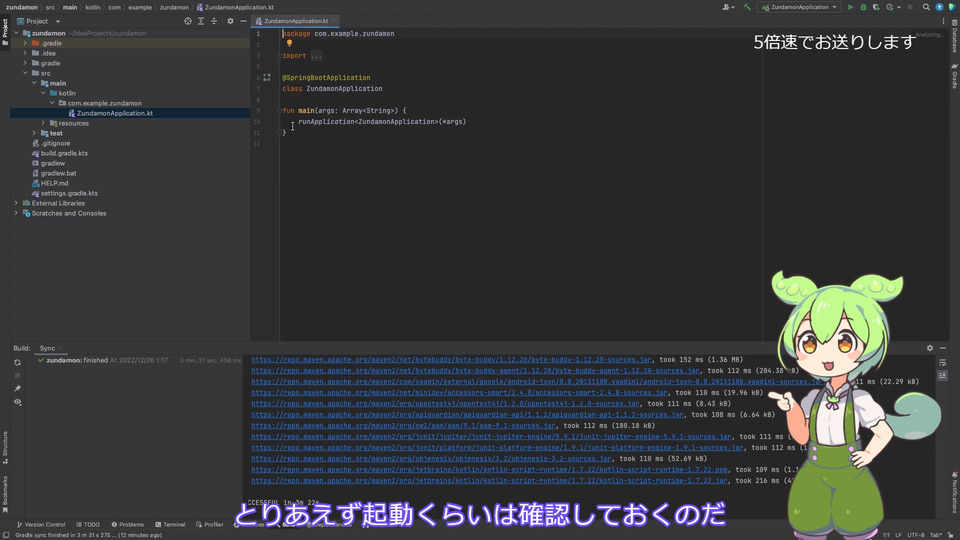Image resolution: width=960 pixels, height=540 pixels.
Task: Collapse the src folder
Action: click(25, 73)
